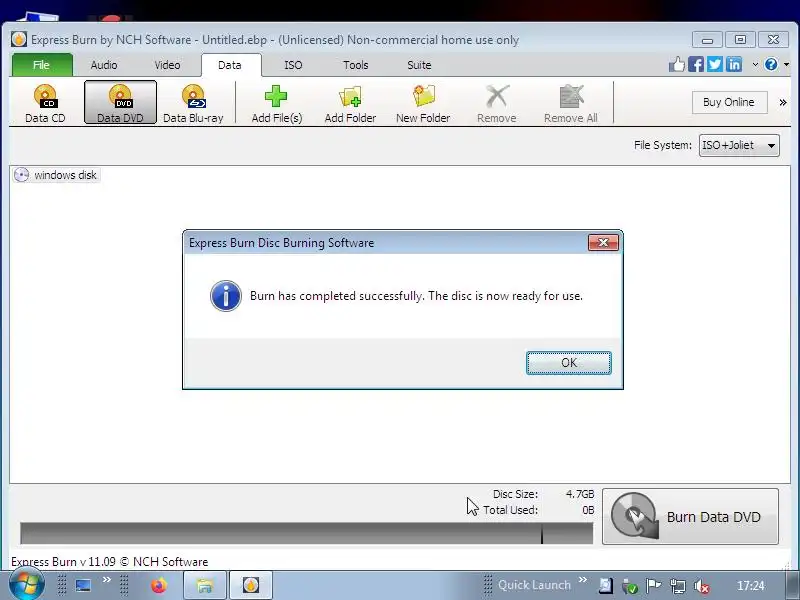Close the burn completed dialog

(x=603, y=242)
